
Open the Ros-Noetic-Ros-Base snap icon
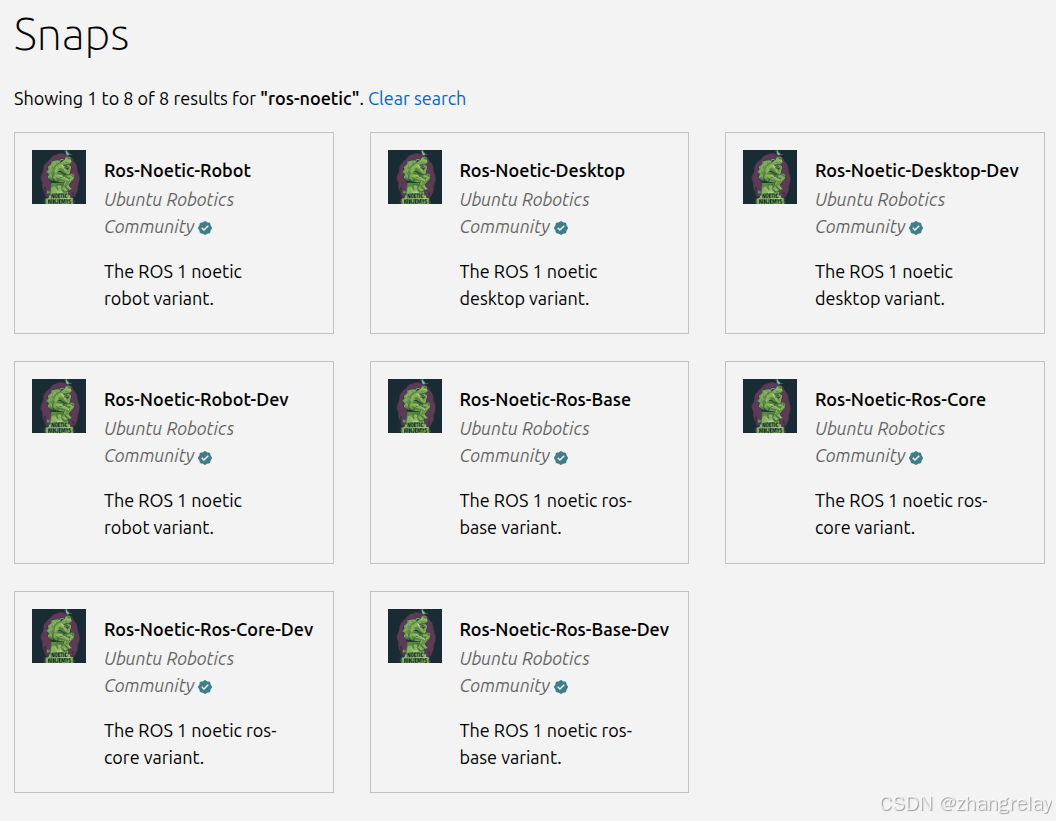(415, 406)
